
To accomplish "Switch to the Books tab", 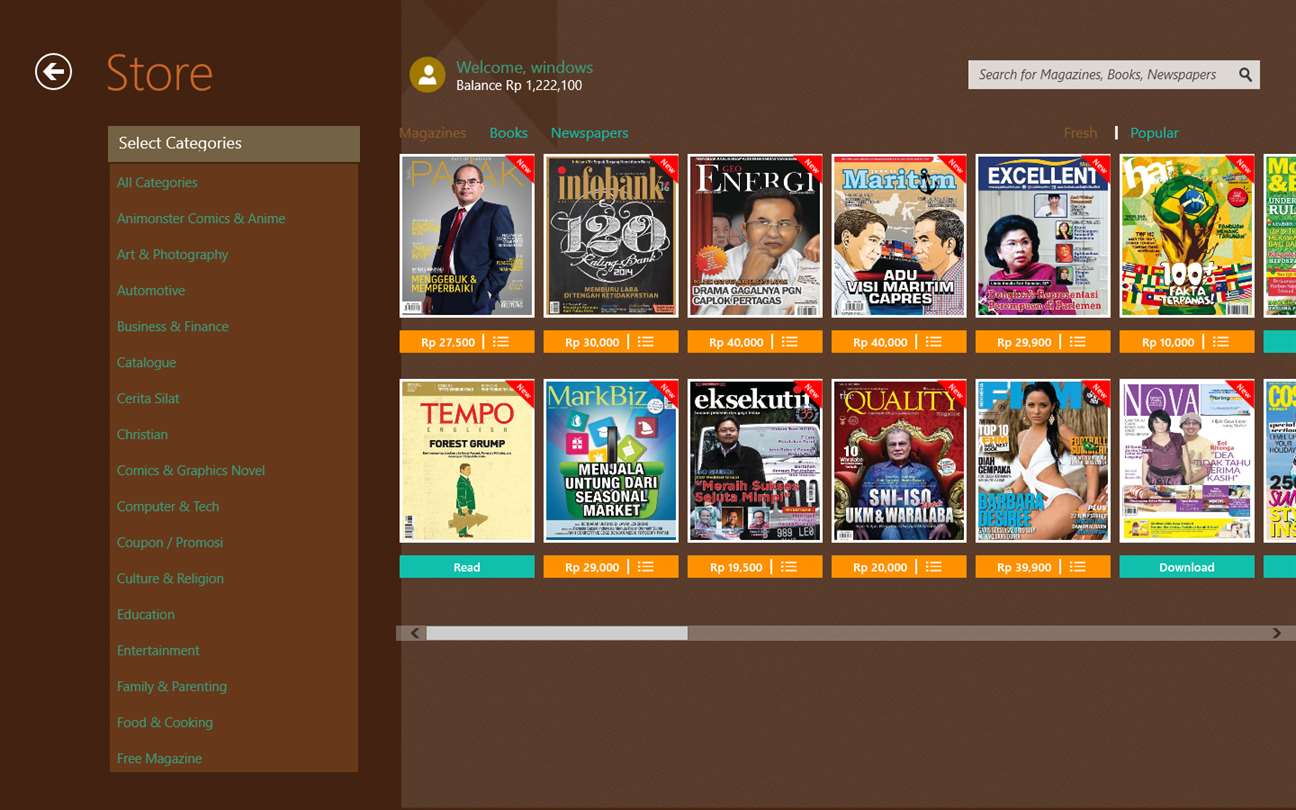I will [x=508, y=133].
